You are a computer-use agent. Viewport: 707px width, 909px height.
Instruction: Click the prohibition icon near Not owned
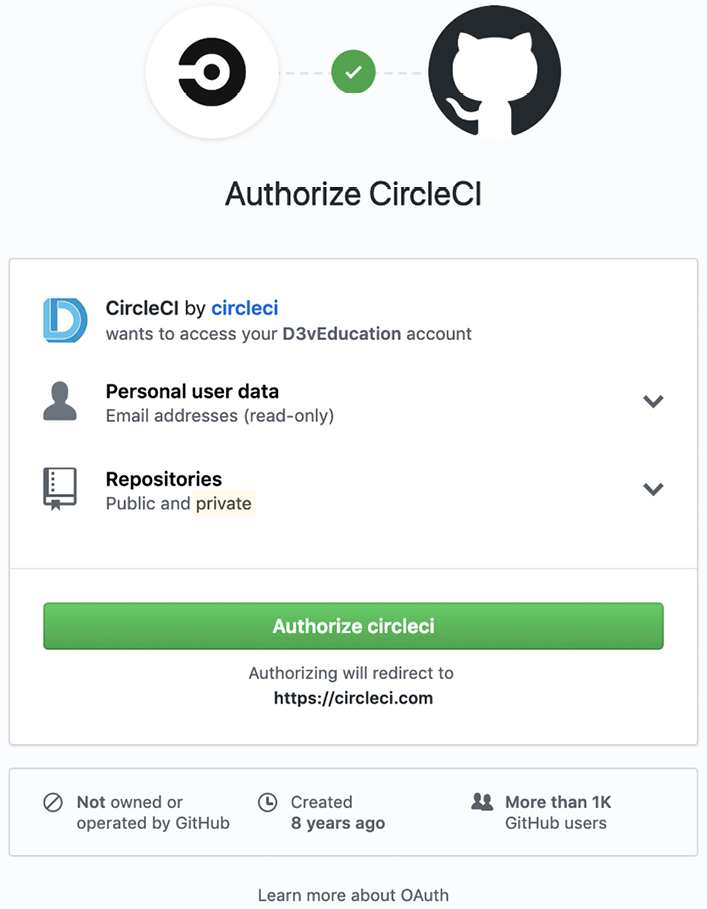54,802
